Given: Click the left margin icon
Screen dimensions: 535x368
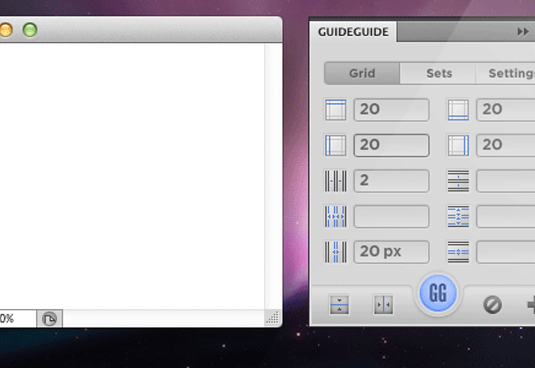Looking at the screenshot, I should 335,145.
